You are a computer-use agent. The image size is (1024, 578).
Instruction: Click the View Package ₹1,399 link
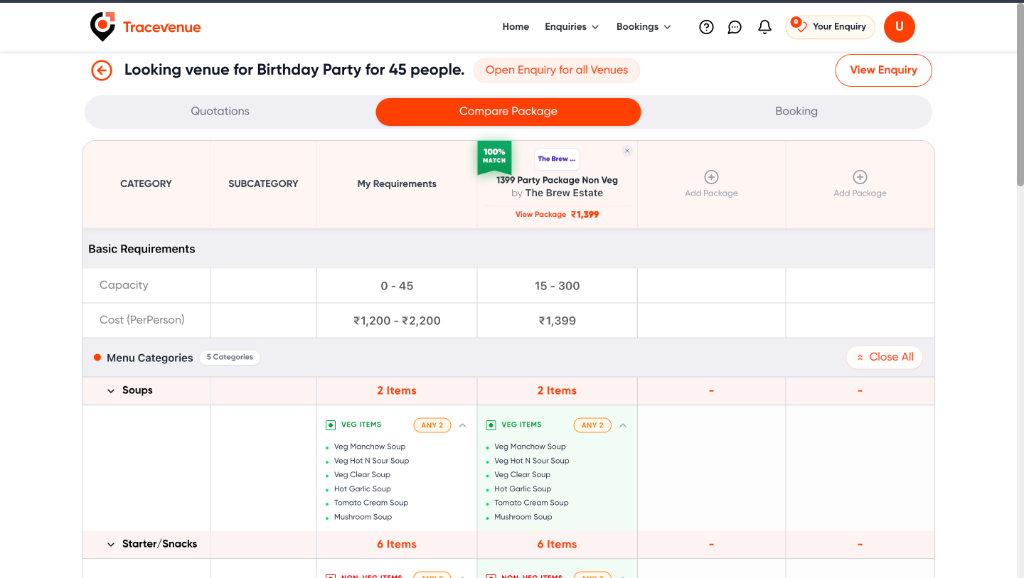click(556, 214)
